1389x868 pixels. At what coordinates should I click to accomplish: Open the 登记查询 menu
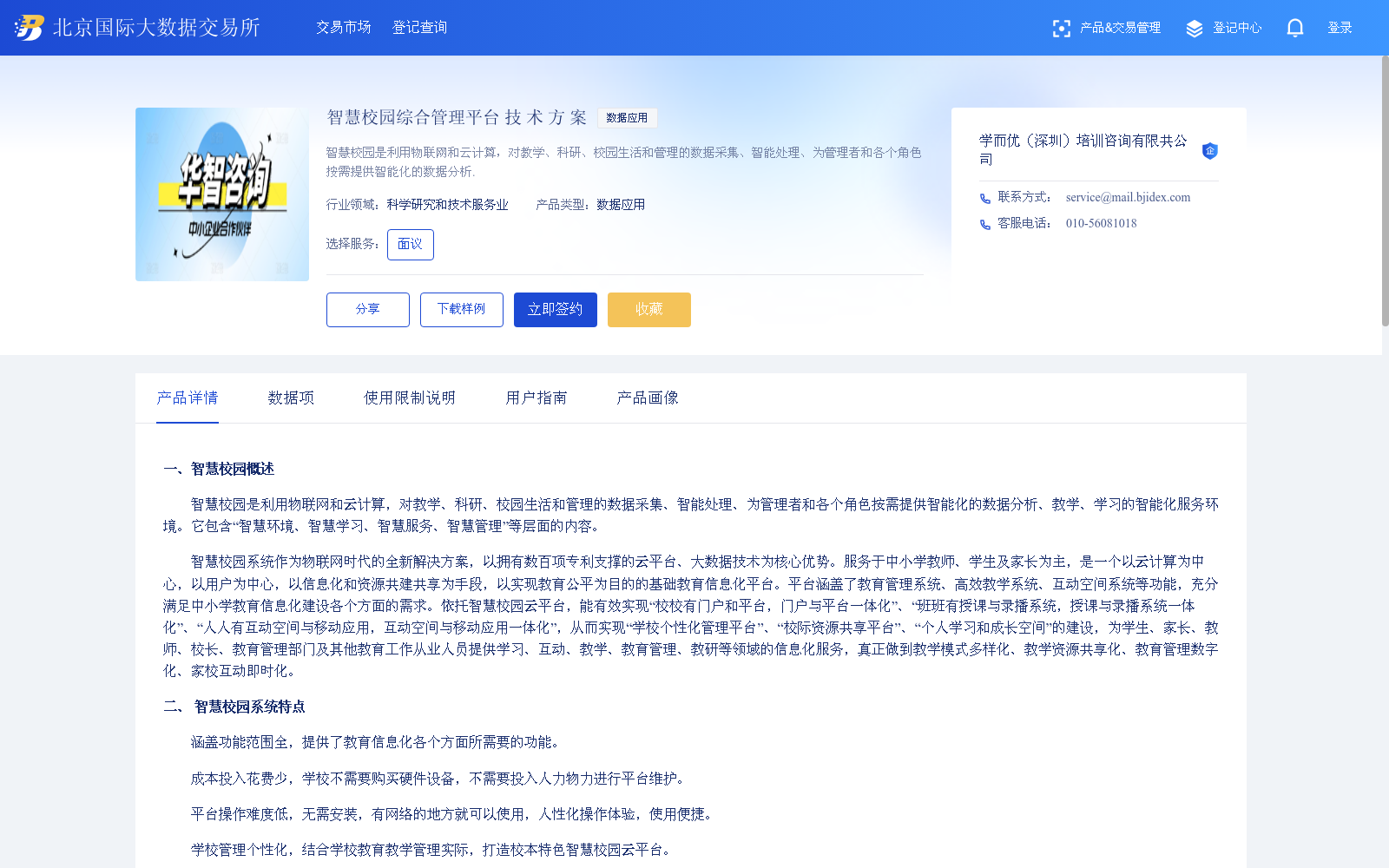(x=420, y=28)
